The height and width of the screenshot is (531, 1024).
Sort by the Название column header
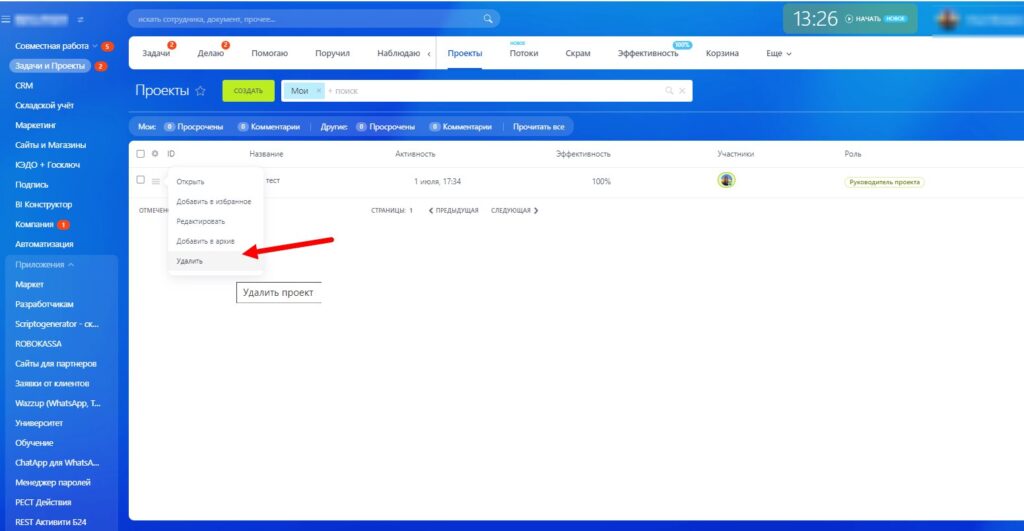pyautogui.click(x=266, y=154)
